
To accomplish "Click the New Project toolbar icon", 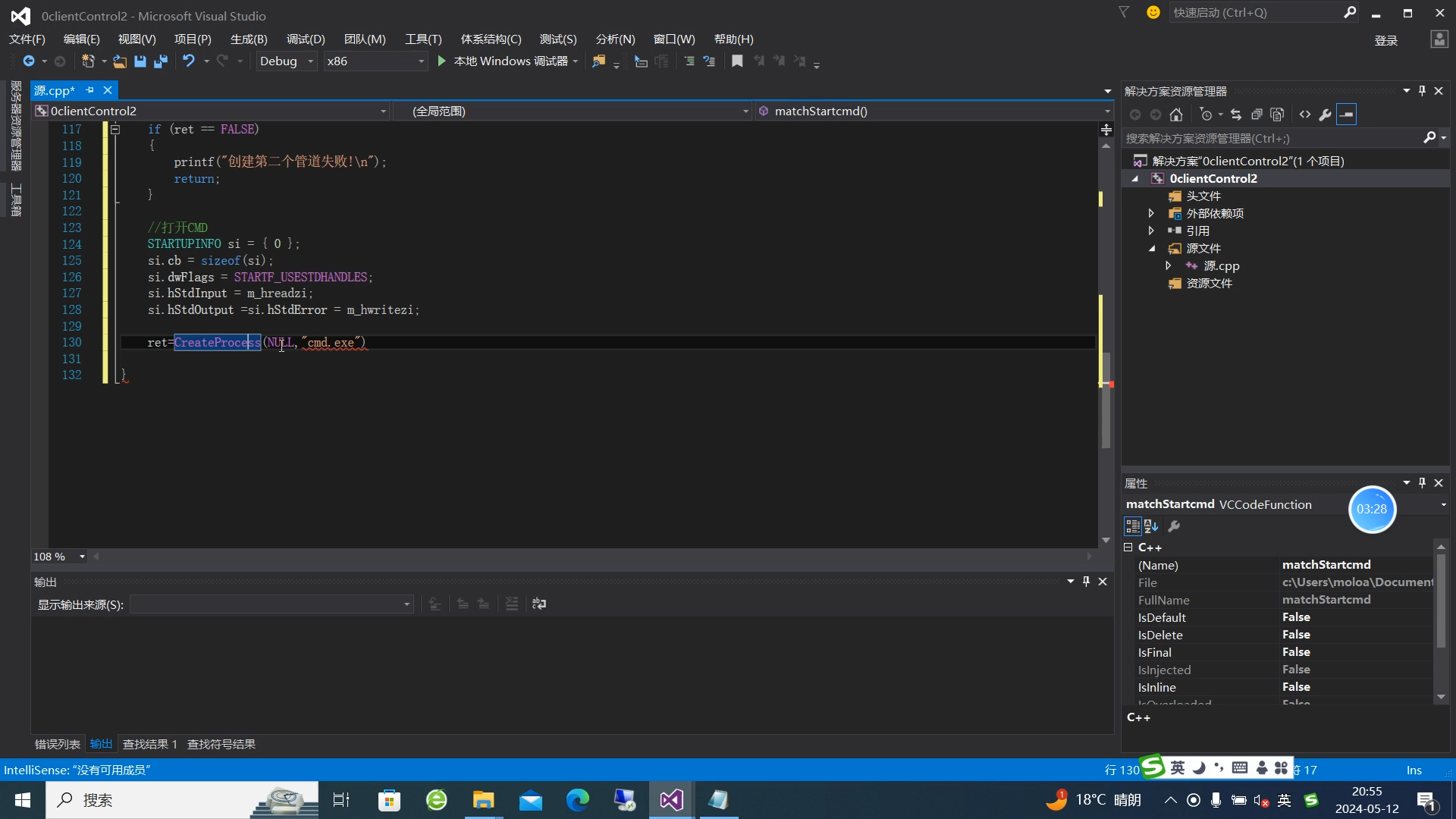I will pyautogui.click(x=88, y=61).
